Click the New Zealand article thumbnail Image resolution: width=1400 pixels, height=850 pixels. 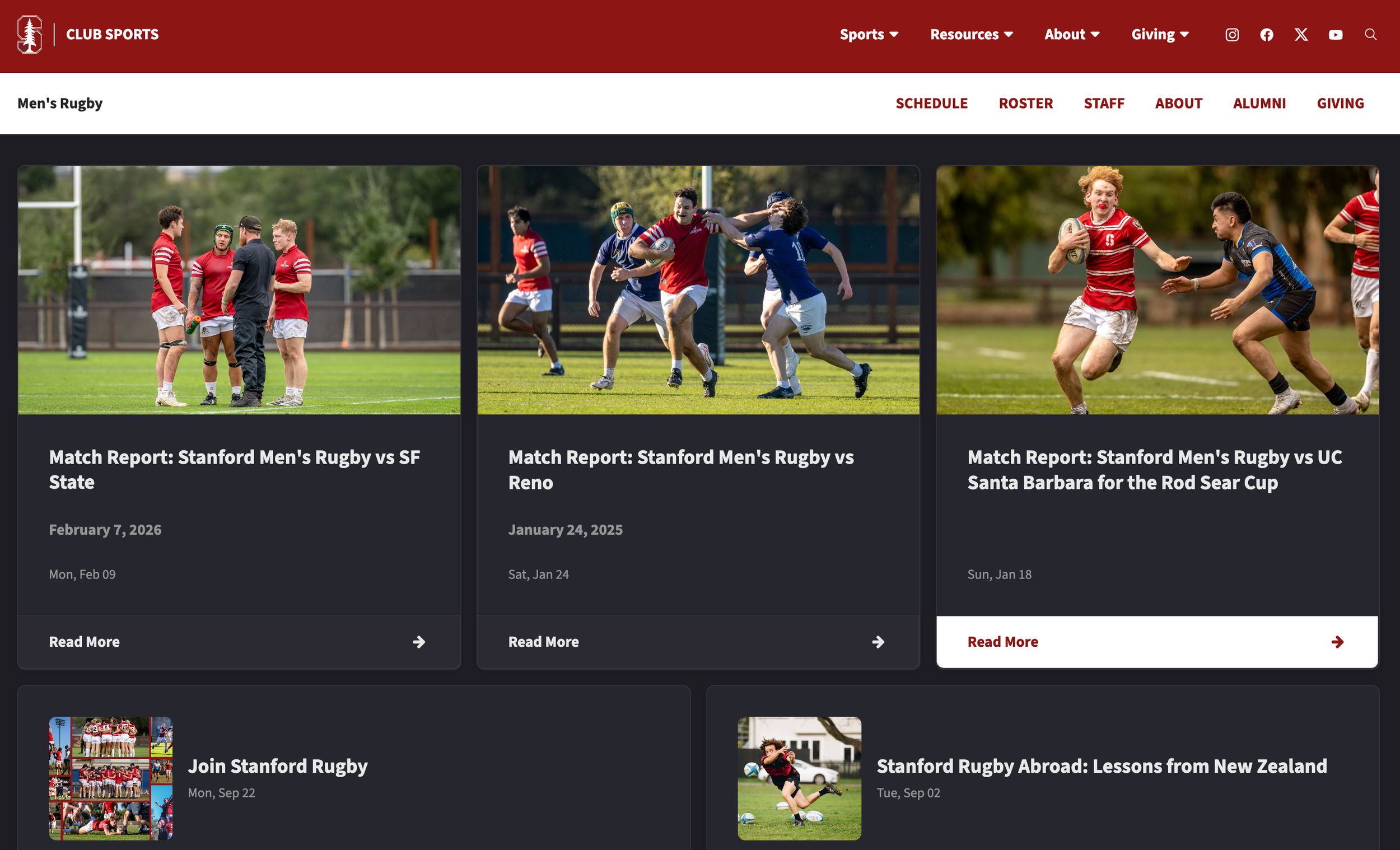click(x=799, y=778)
